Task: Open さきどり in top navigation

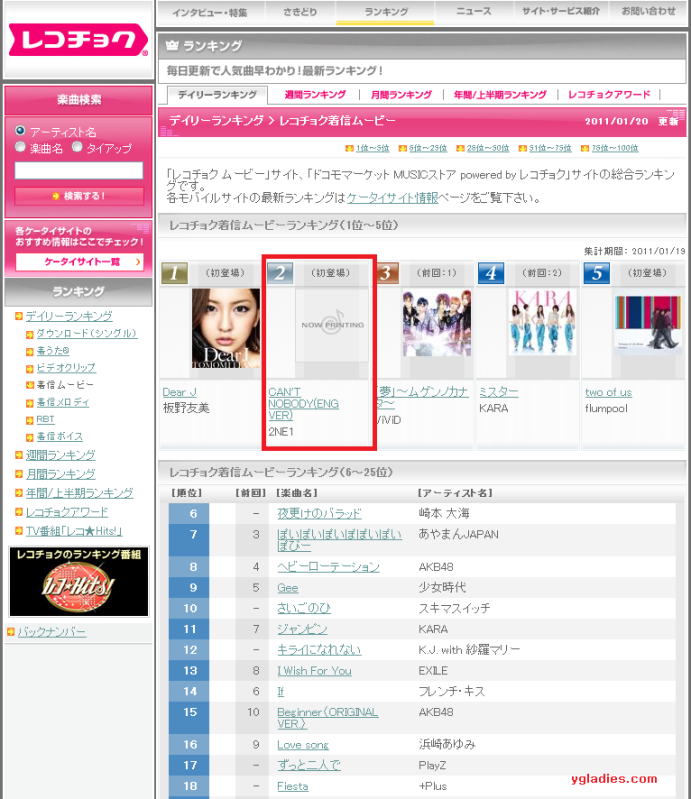Action: pyautogui.click(x=300, y=12)
